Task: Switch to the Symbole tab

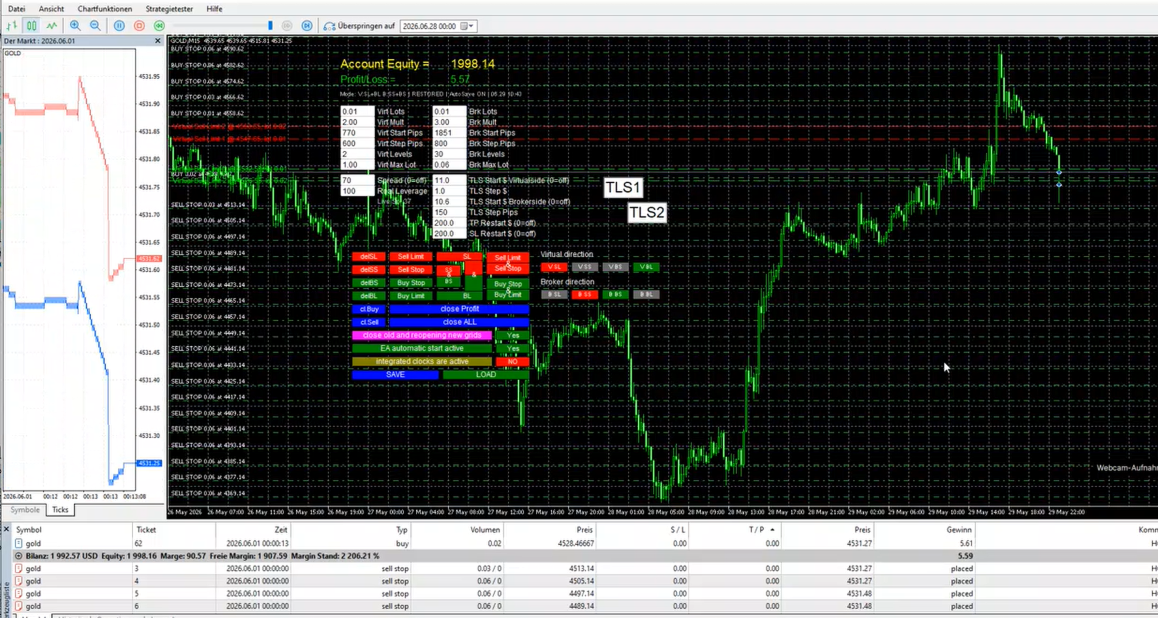Action: click(x=24, y=509)
